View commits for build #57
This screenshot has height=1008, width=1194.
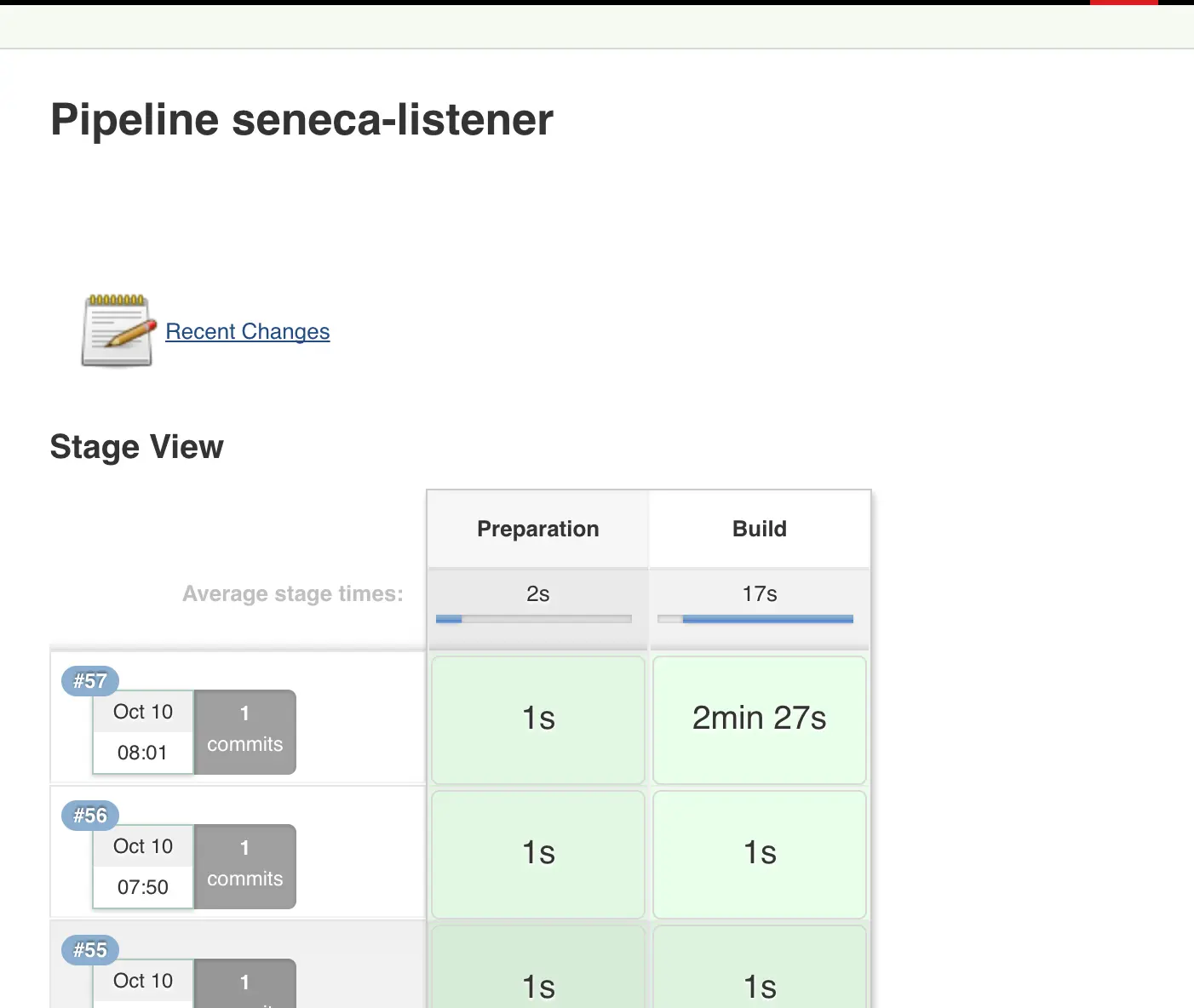(x=244, y=731)
